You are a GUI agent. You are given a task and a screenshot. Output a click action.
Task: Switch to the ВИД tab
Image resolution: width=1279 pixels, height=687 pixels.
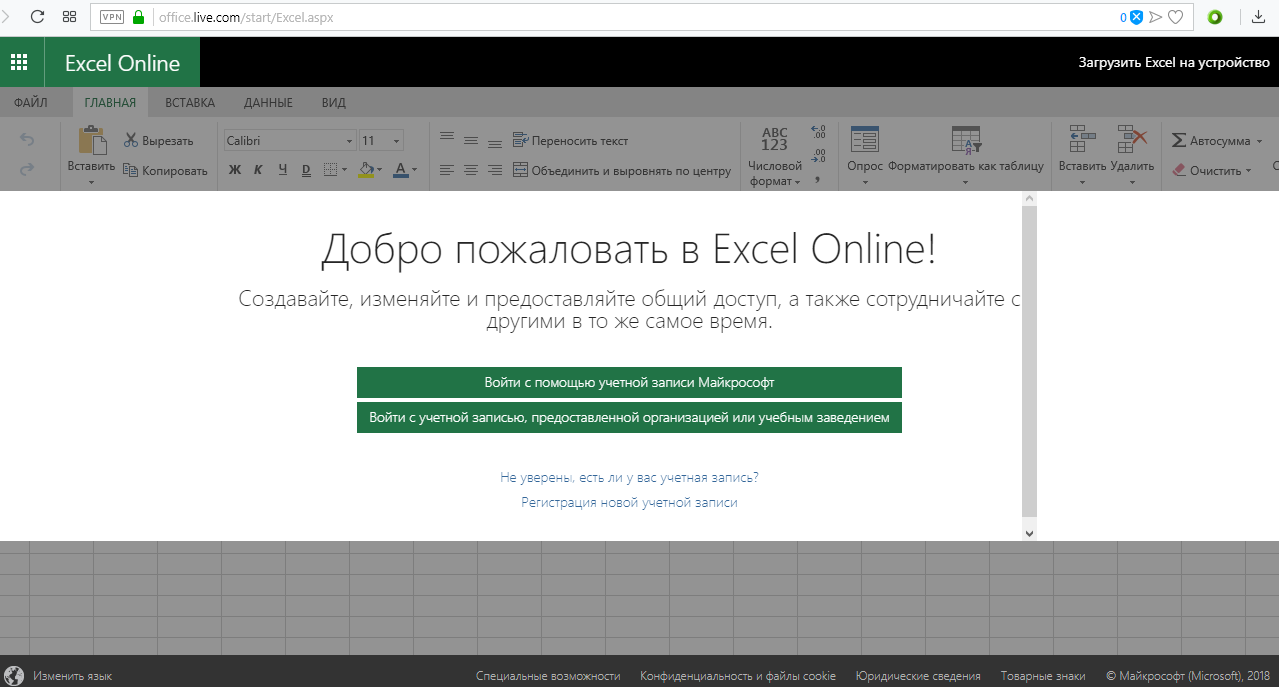(334, 102)
